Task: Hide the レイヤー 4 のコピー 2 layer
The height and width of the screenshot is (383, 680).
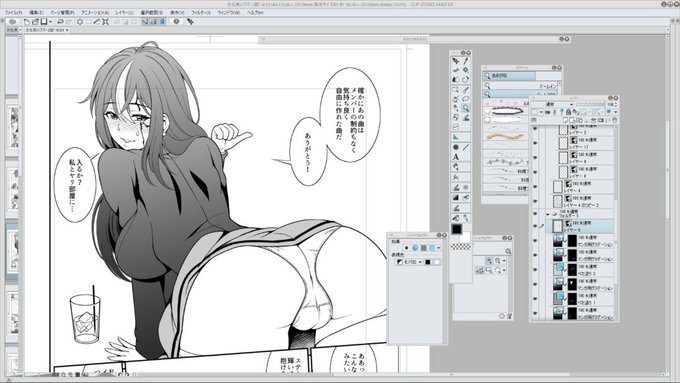Action: click(x=535, y=201)
